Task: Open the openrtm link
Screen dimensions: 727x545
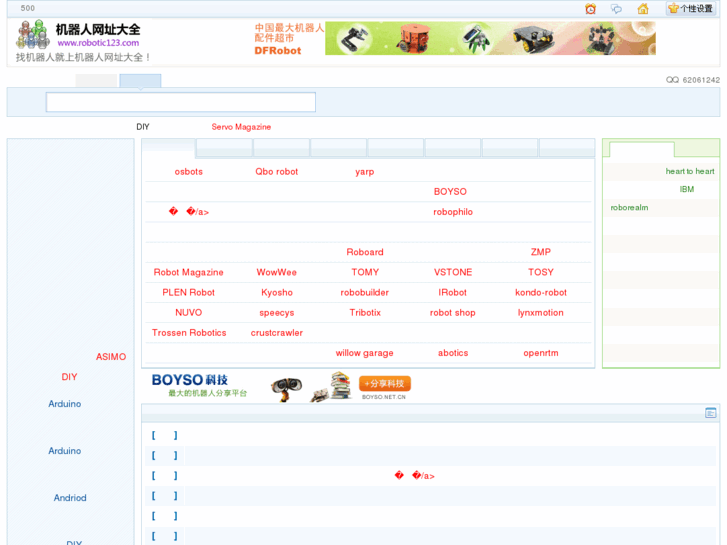Action: [541, 353]
